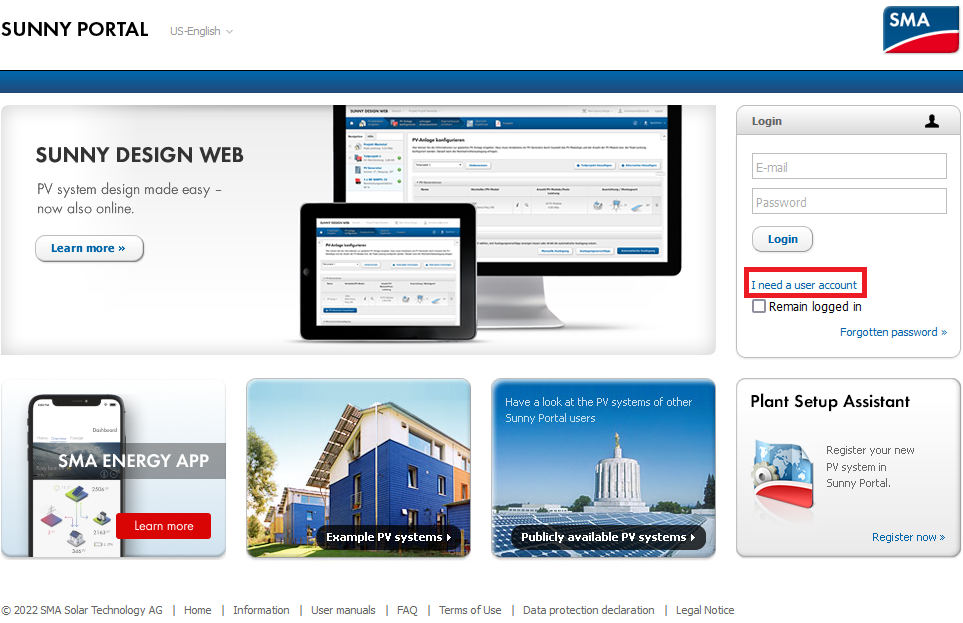The image size is (963, 623).
Task: Enable Remain logged in
Action: point(758,306)
